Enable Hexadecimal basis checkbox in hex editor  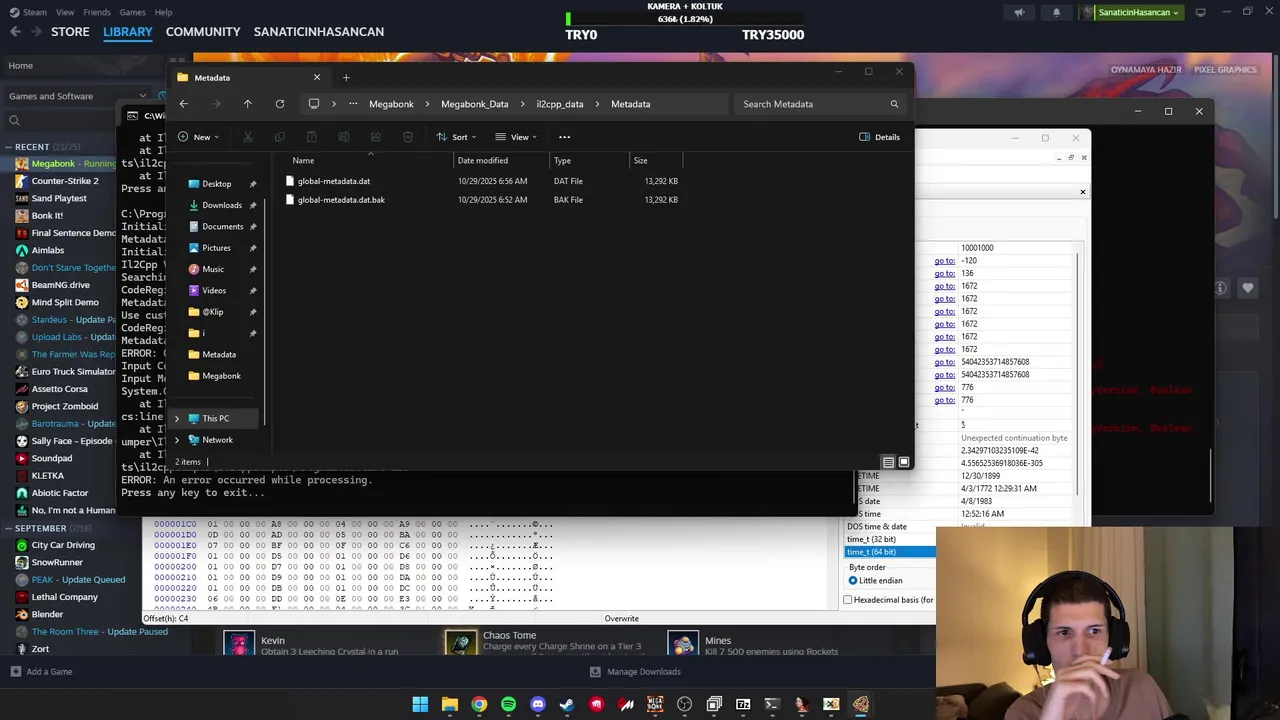pyautogui.click(x=848, y=600)
